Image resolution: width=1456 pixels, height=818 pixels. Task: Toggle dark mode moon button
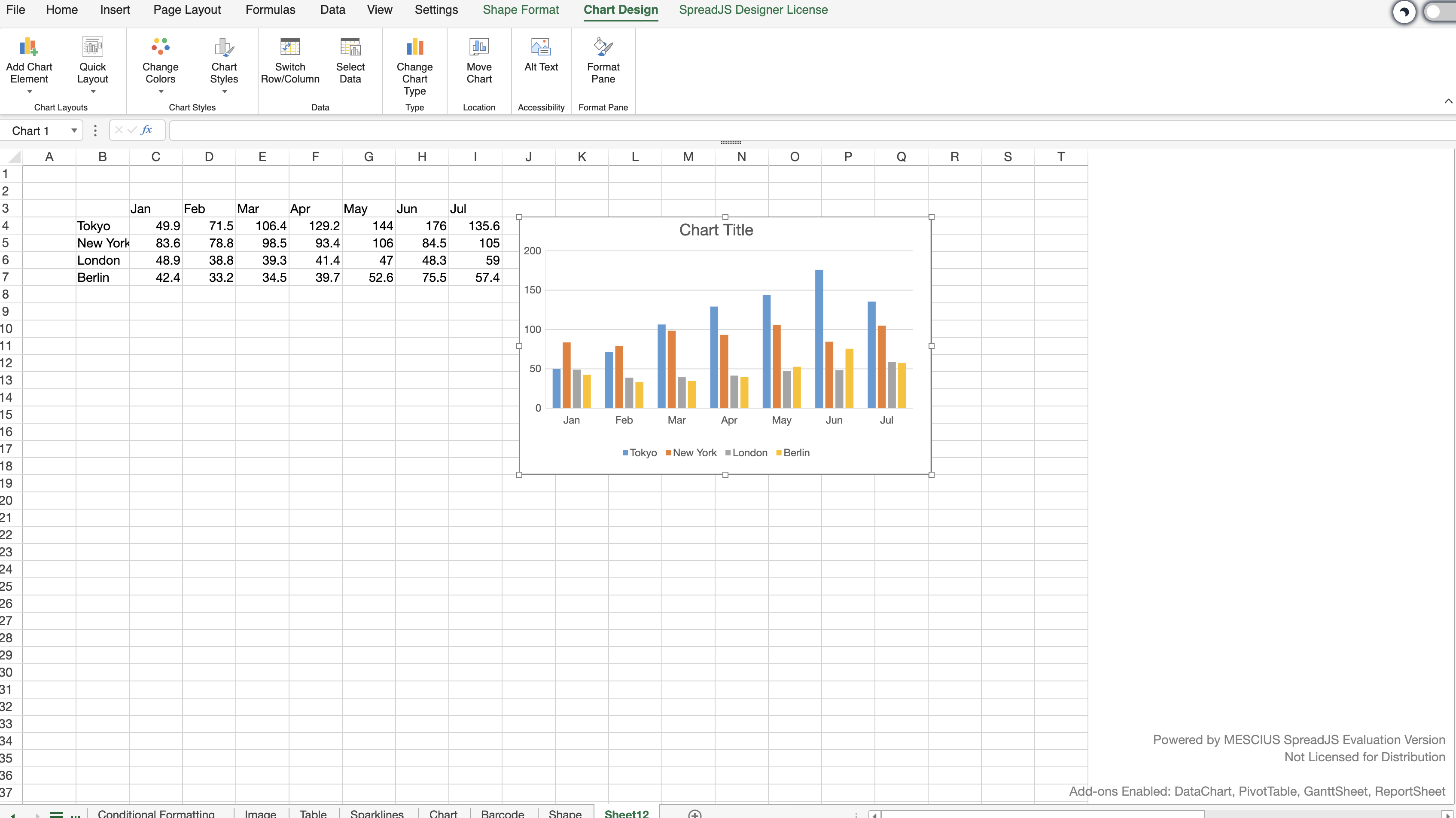coord(1404,12)
